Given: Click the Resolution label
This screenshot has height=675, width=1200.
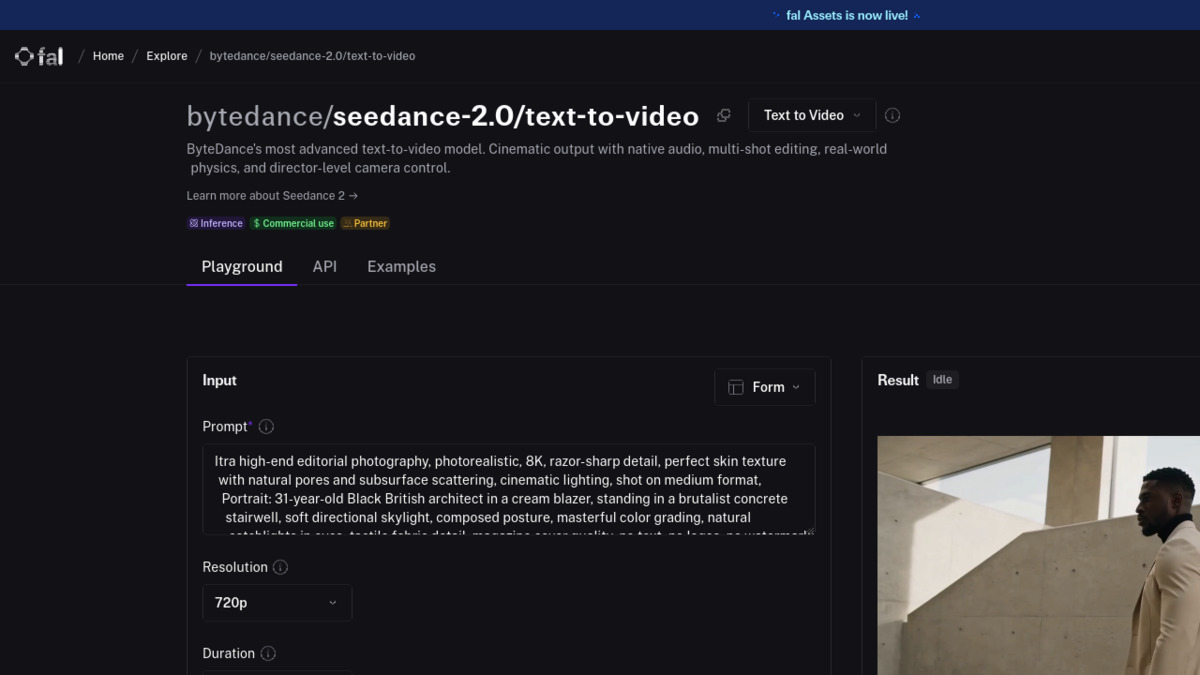Looking at the screenshot, I should pos(235,567).
